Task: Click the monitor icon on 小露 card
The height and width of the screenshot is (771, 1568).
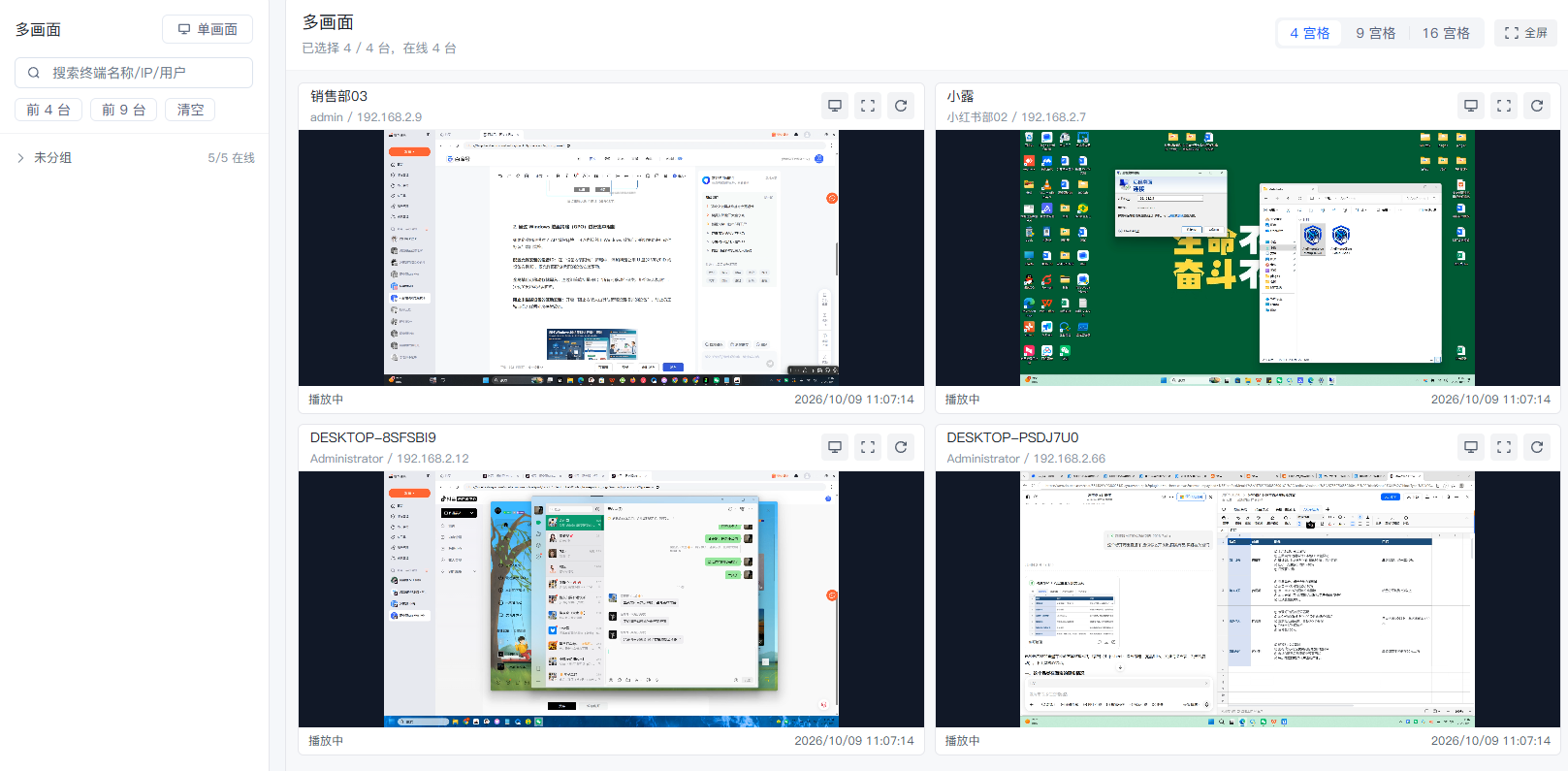Action: coord(1471,106)
